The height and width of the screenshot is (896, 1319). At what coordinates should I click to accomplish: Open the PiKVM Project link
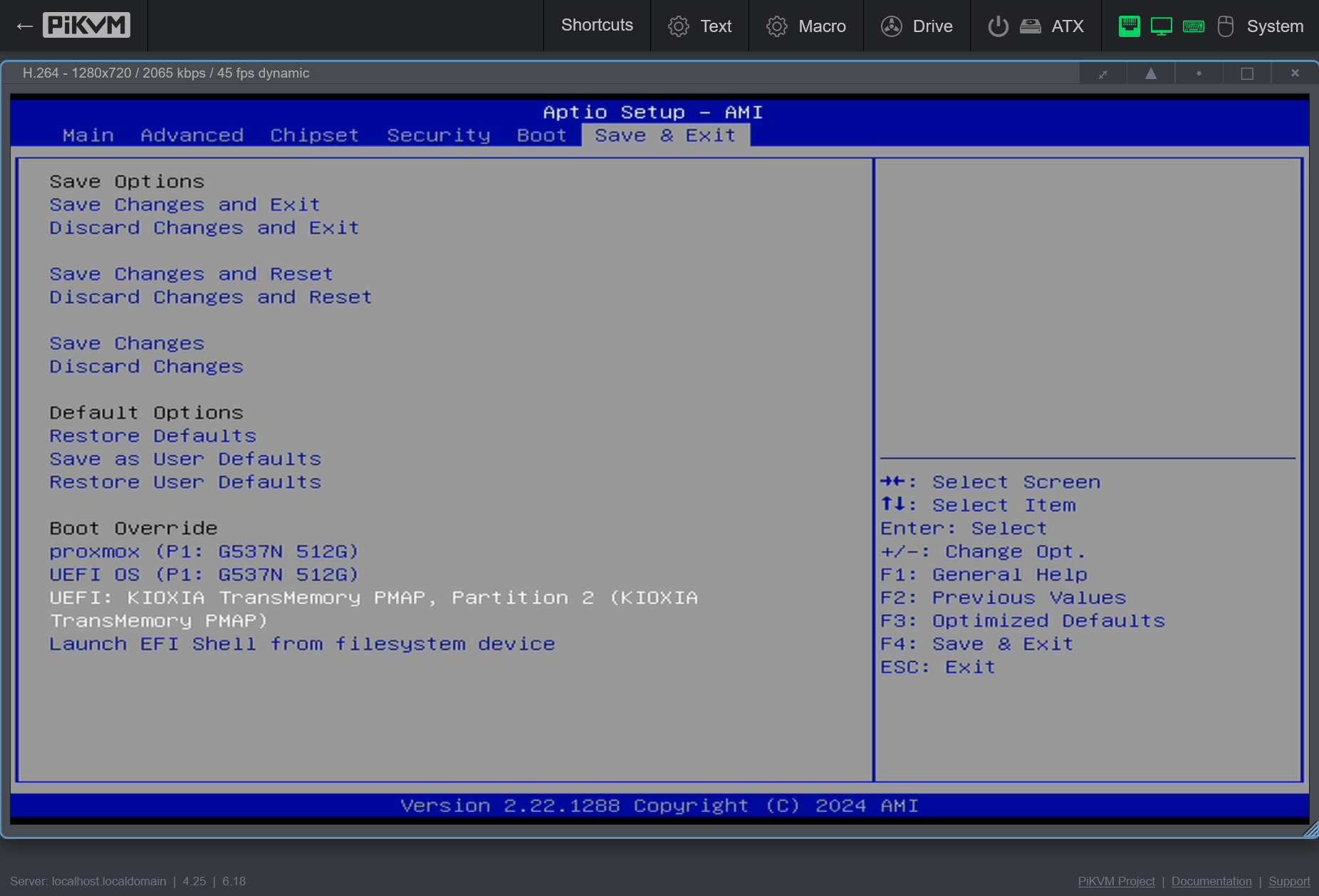click(1116, 881)
